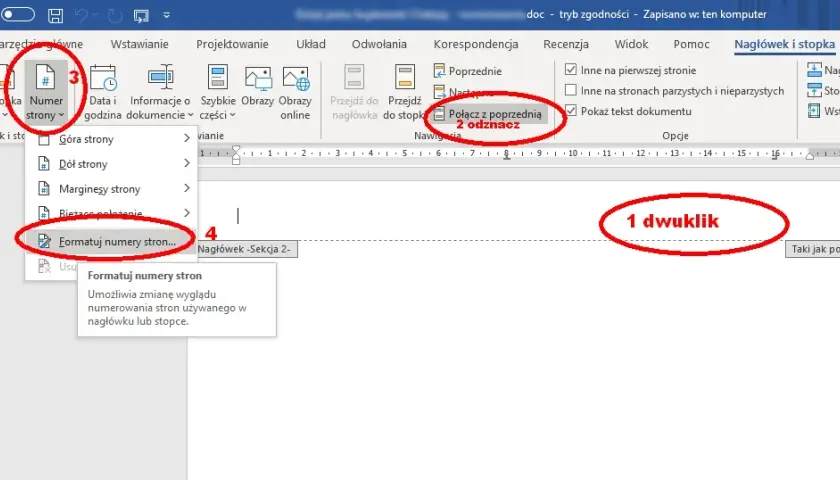
Task: Open the Szybkie części dropdown
Action: coord(218,92)
